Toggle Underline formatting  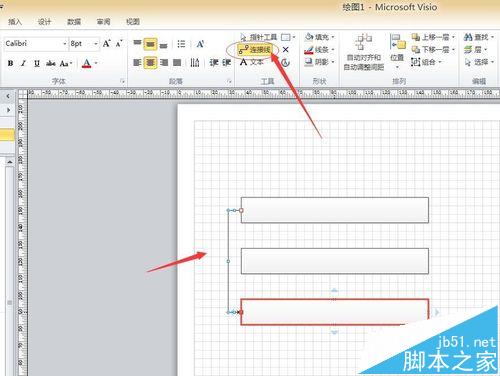click(x=37, y=63)
